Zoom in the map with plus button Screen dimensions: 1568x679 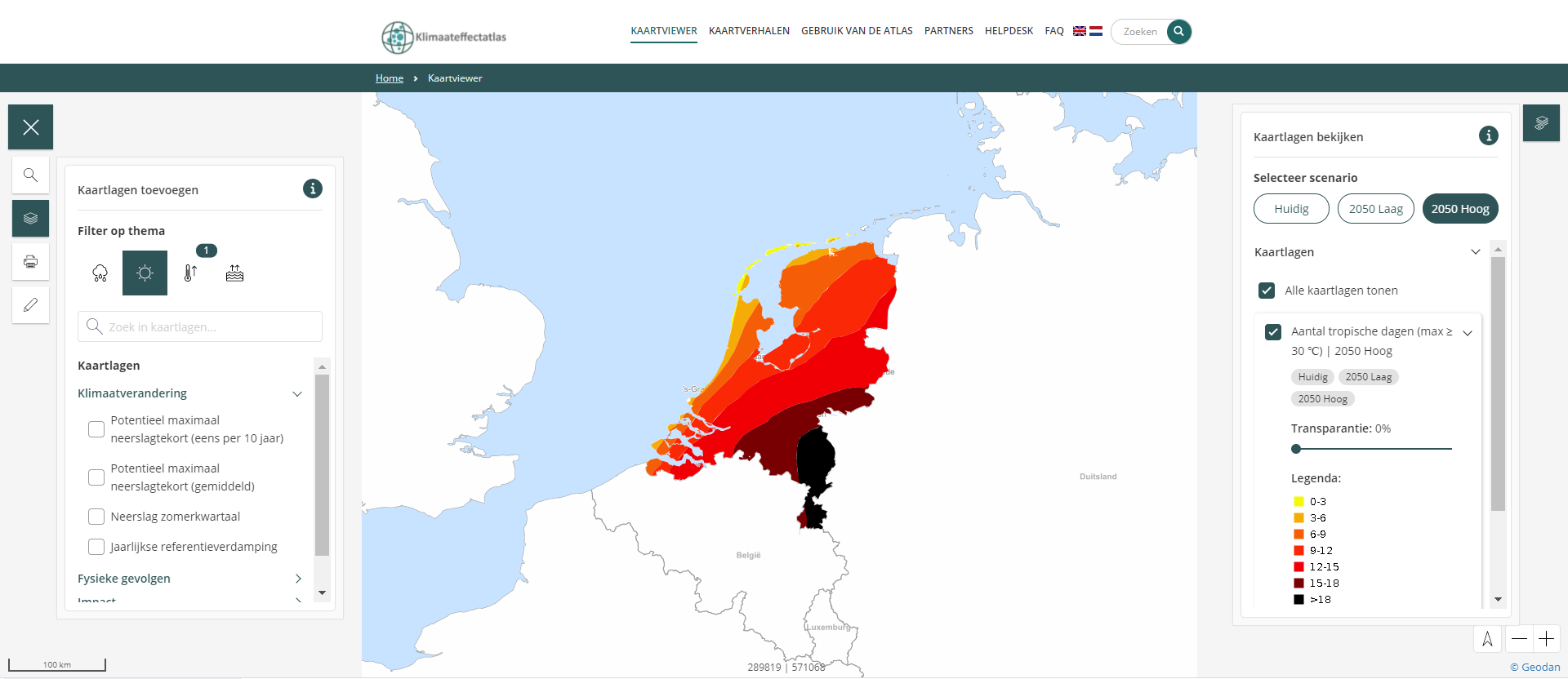pyautogui.click(x=1546, y=639)
